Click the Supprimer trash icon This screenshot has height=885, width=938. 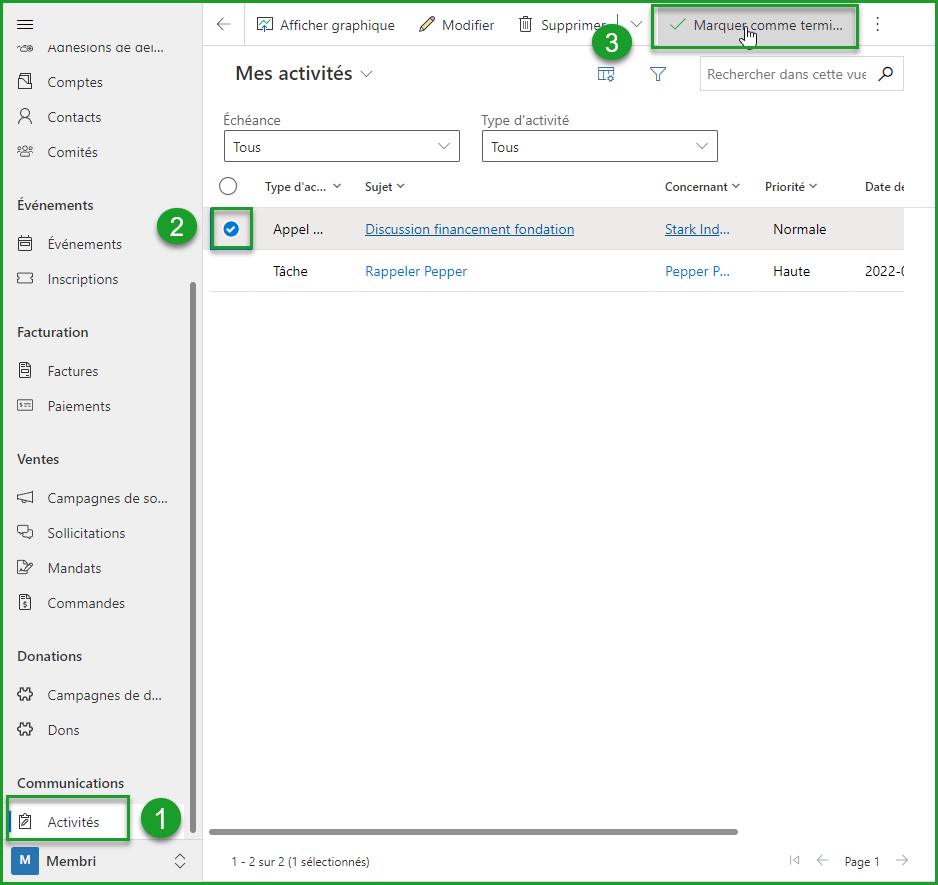pos(526,25)
